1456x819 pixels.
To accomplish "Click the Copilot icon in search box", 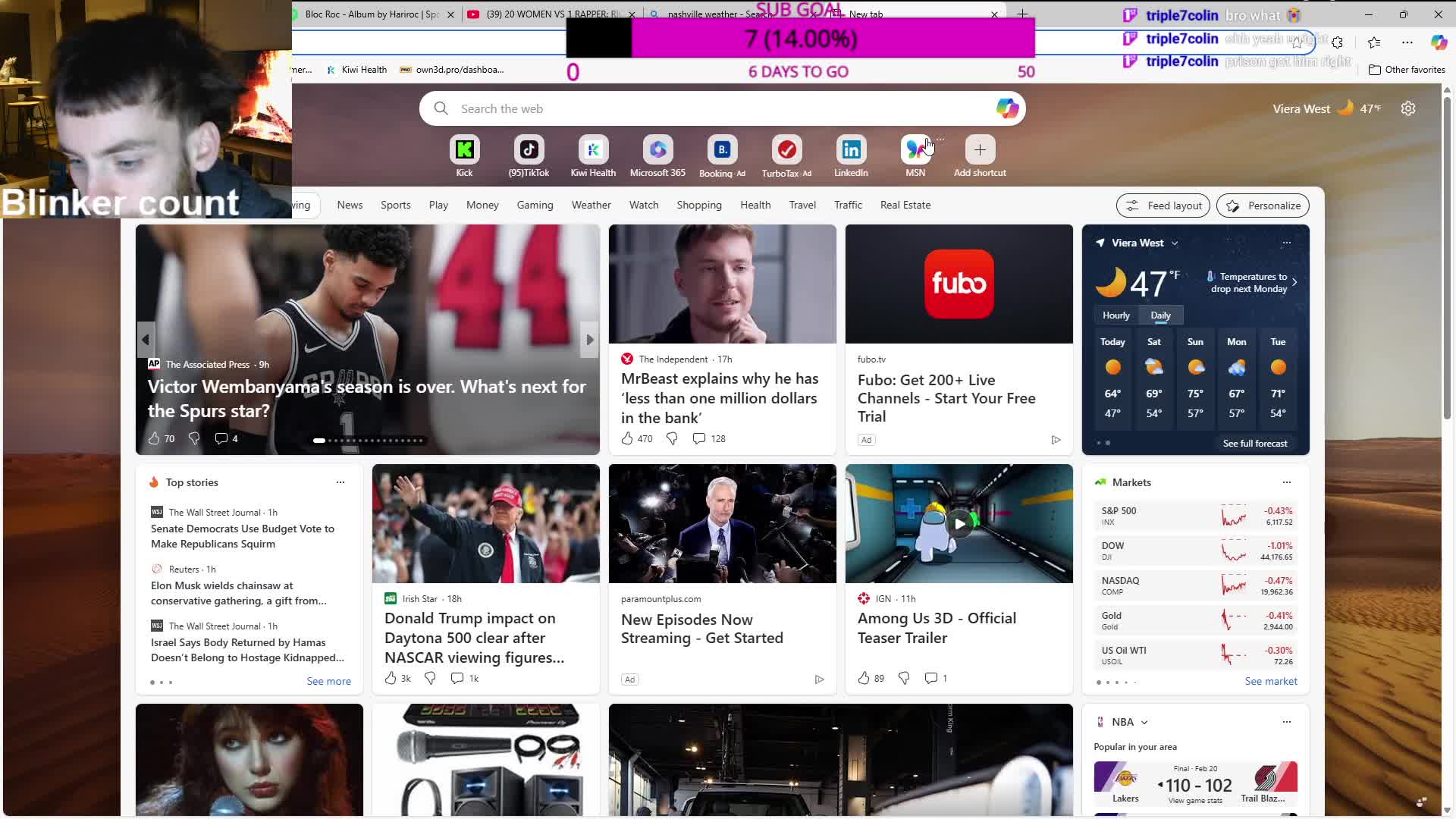I will coord(1007,108).
